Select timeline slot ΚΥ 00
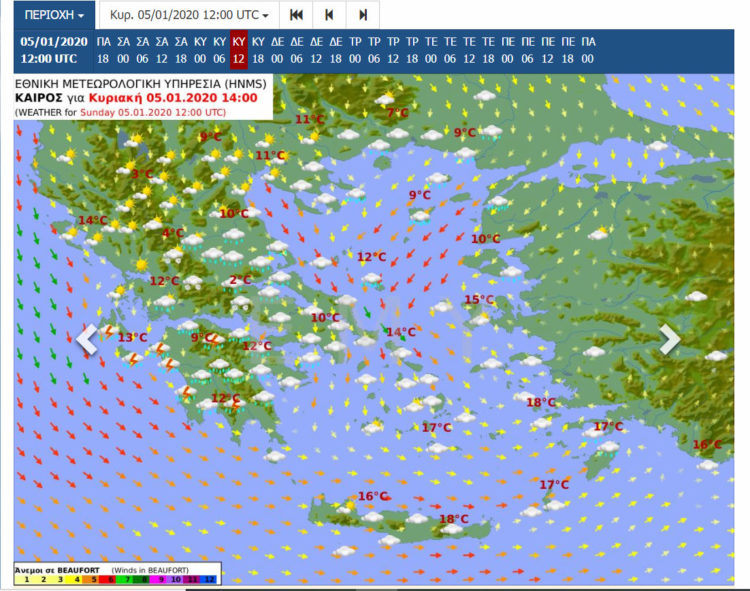Image resolution: width=750 pixels, height=591 pixels. point(200,50)
